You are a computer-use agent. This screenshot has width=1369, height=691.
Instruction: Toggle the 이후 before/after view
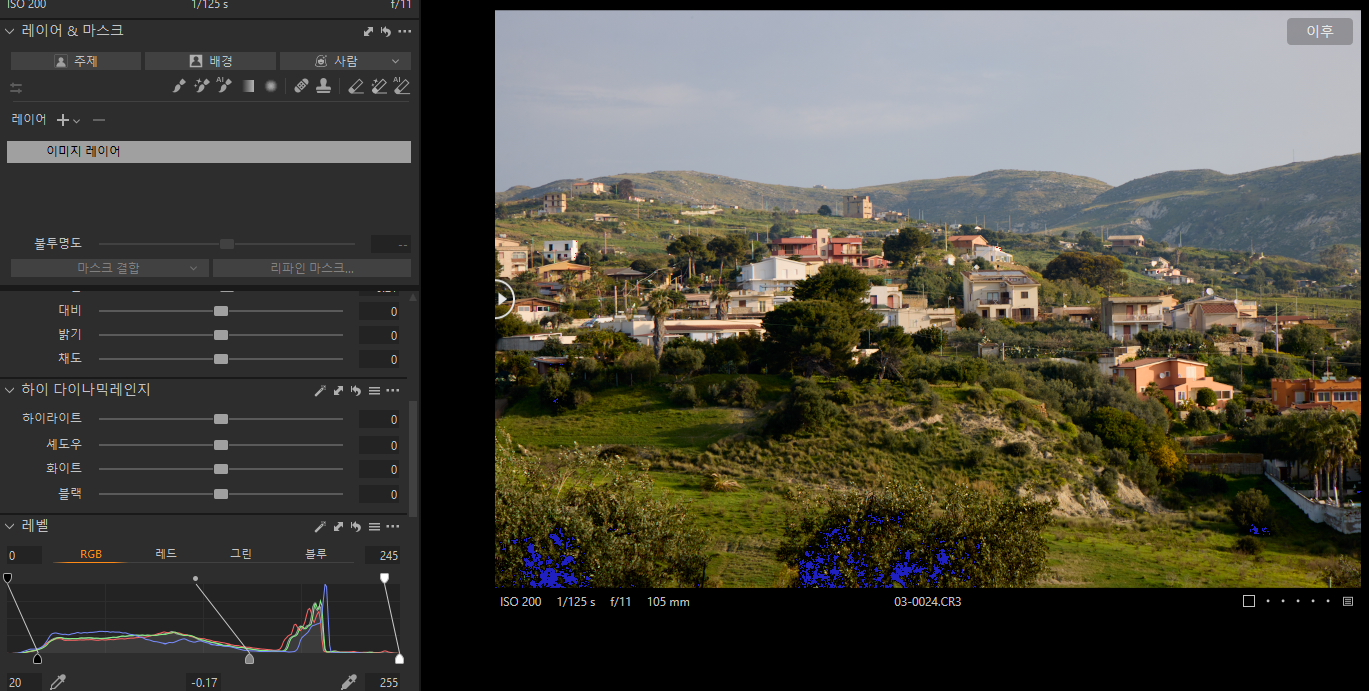click(x=1320, y=31)
